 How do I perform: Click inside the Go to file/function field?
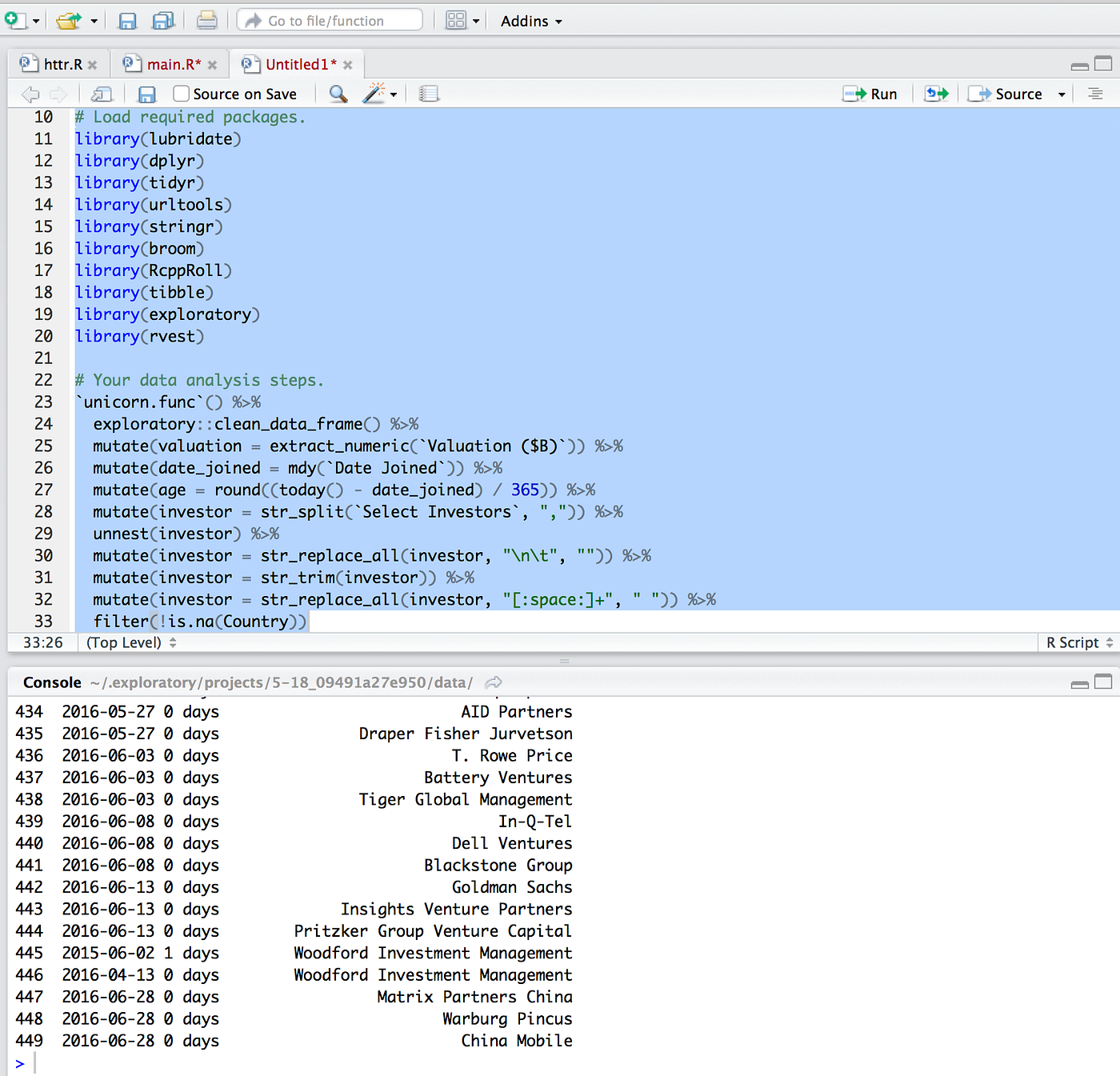coord(336,20)
